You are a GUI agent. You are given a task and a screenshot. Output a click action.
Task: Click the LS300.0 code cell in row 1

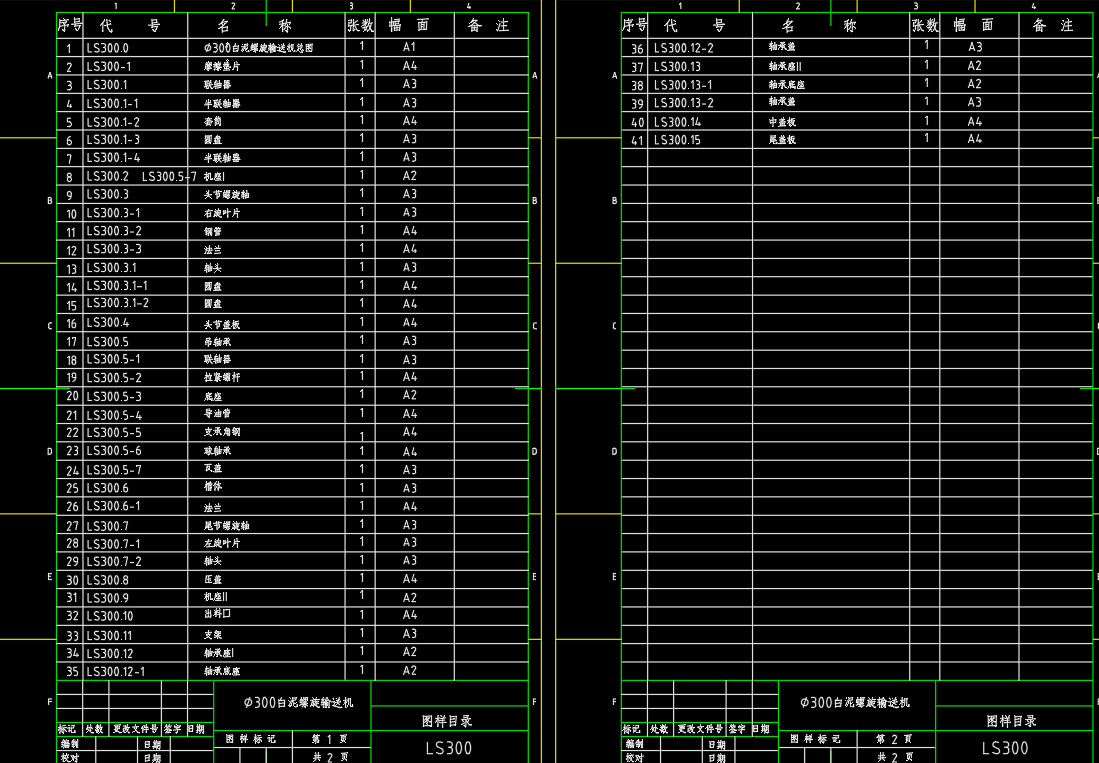107,48
